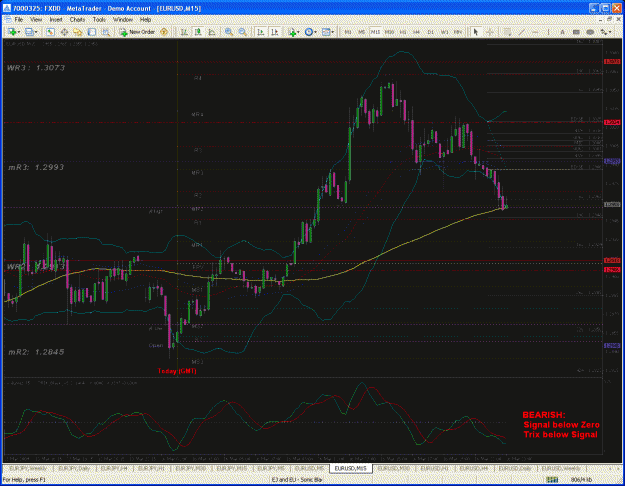
Task: Open the Help menu
Action: (x=145, y=19)
